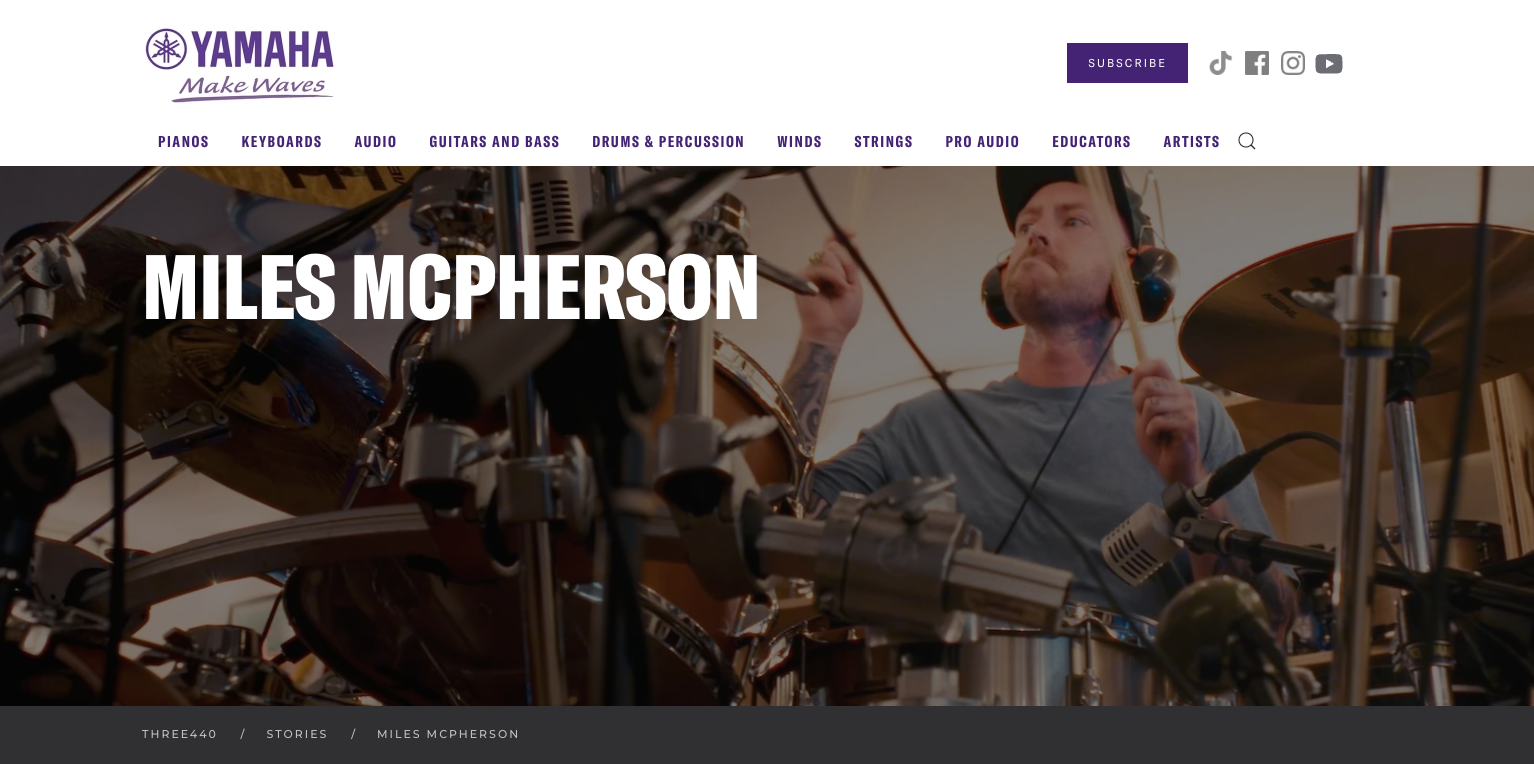
Task: Go to Guitars and Bass section
Action: point(494,142)
